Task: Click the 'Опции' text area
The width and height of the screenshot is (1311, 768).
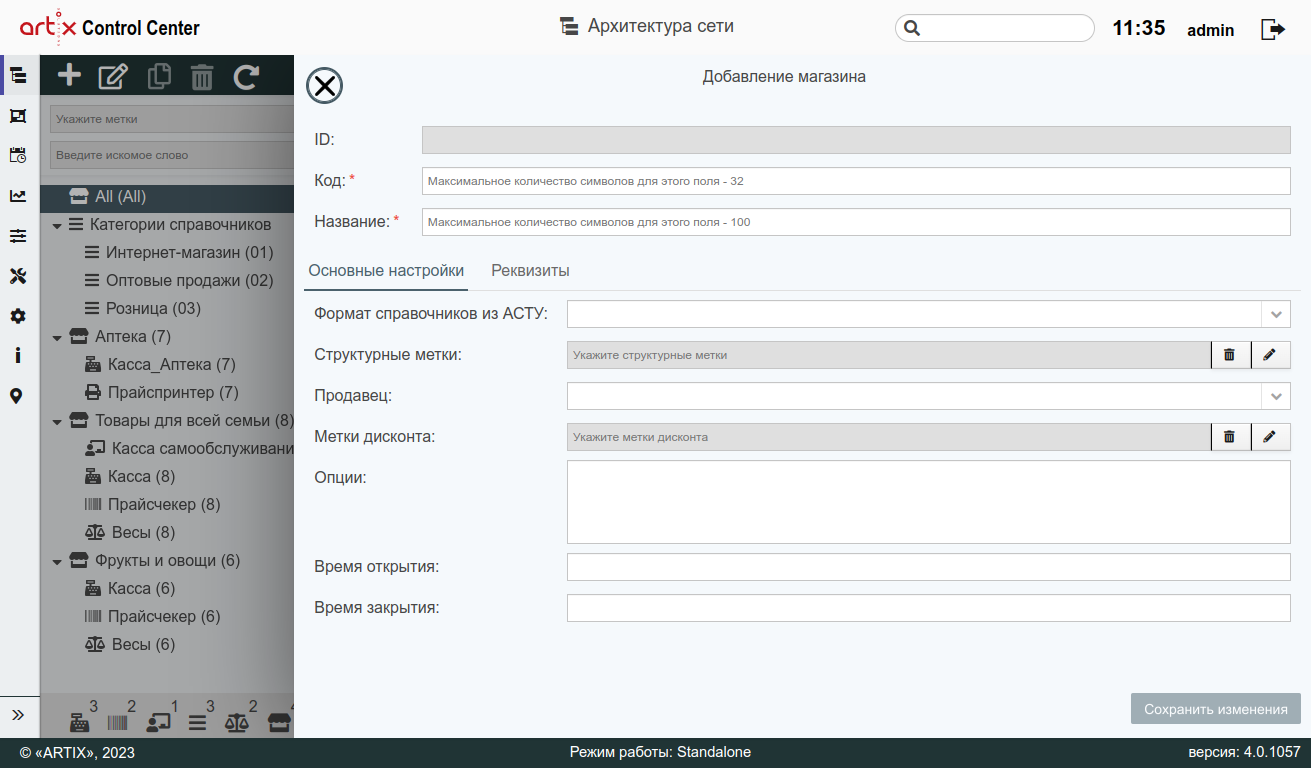Action: tap(928, 502)
